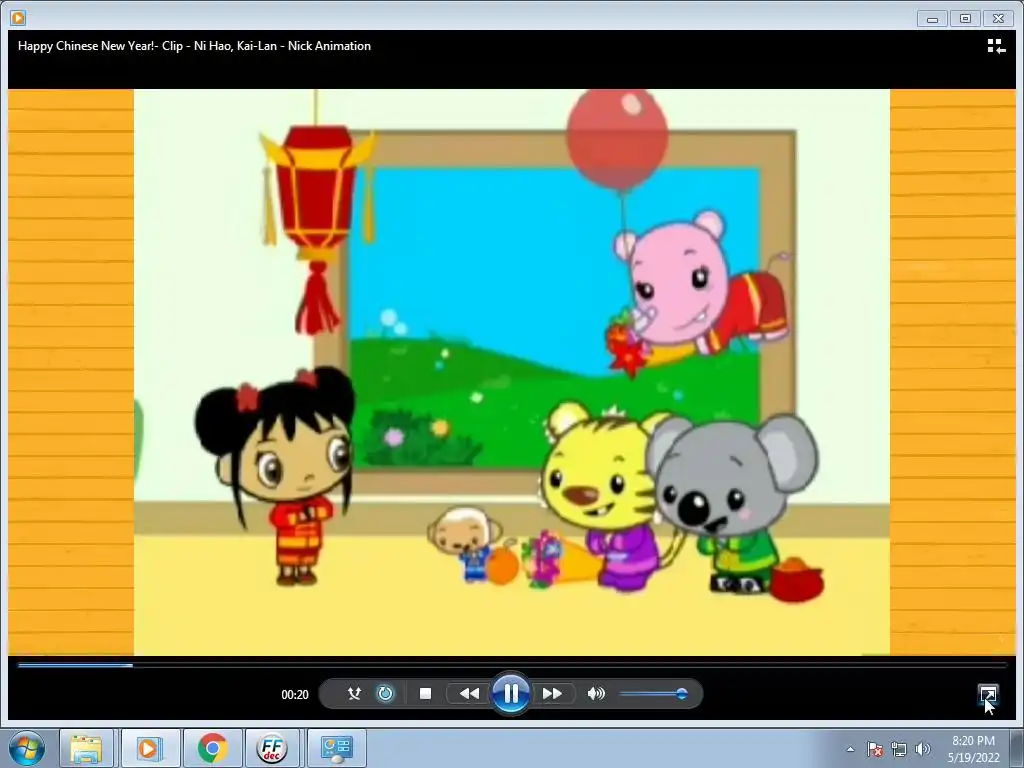The image size is (1024, 768).
Task: Click the rewind previous button
Action: pos(469,694)
